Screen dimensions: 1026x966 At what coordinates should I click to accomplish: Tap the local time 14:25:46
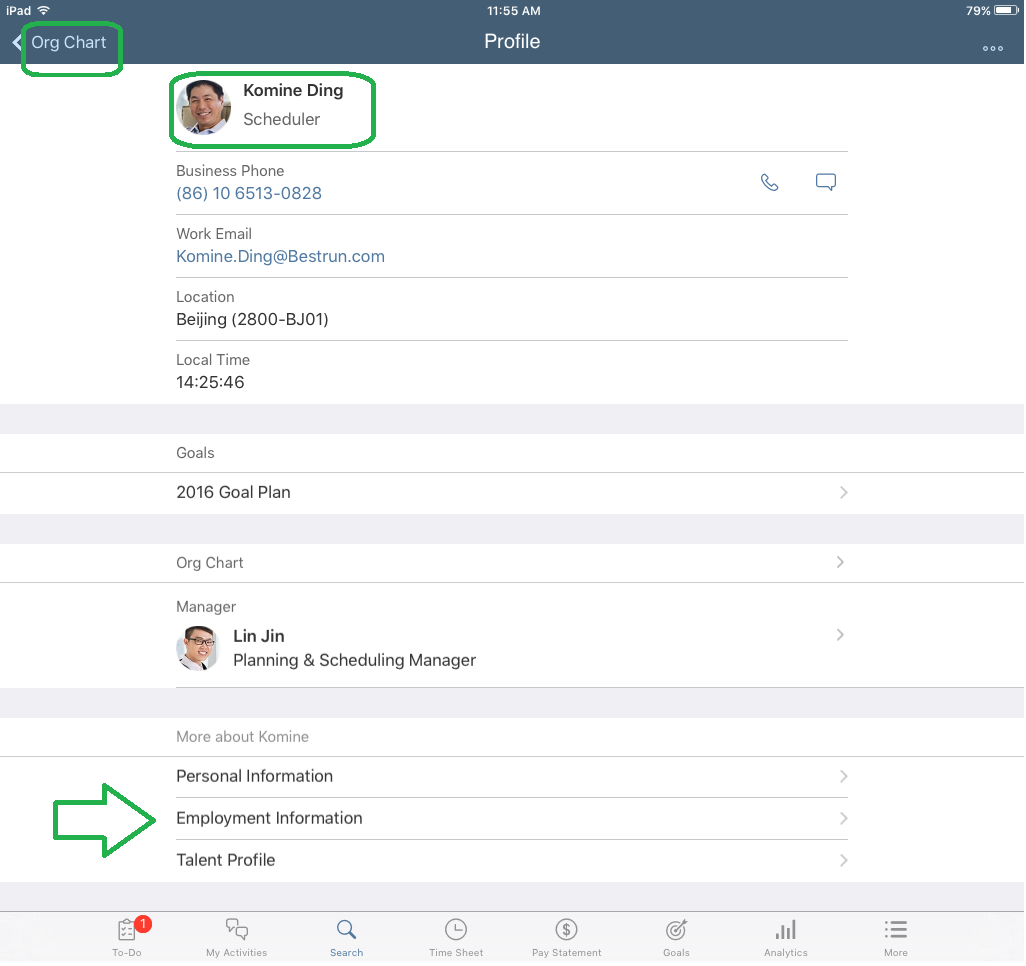(x=210, y=382)
